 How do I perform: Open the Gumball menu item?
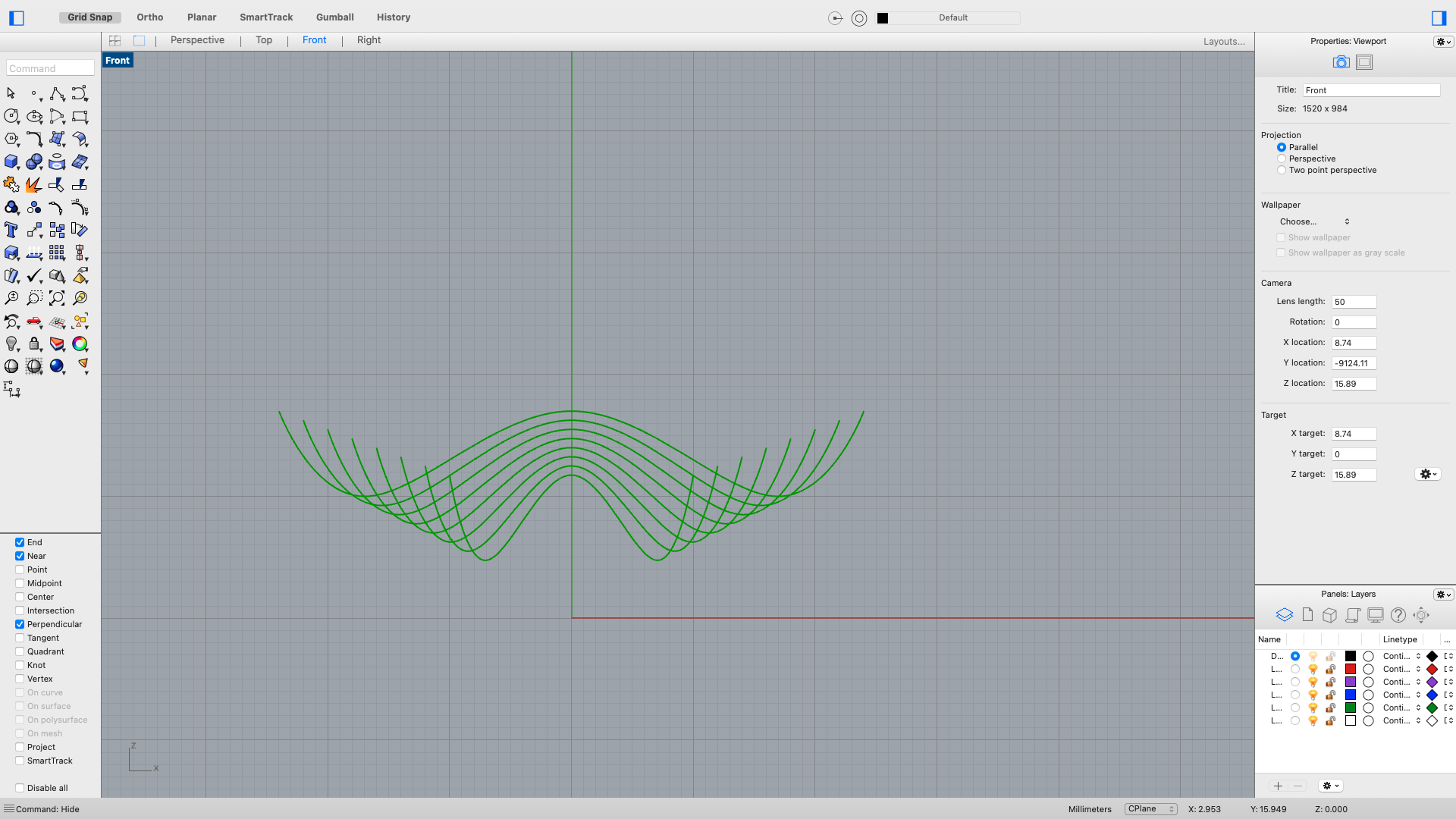pos(334,17)
